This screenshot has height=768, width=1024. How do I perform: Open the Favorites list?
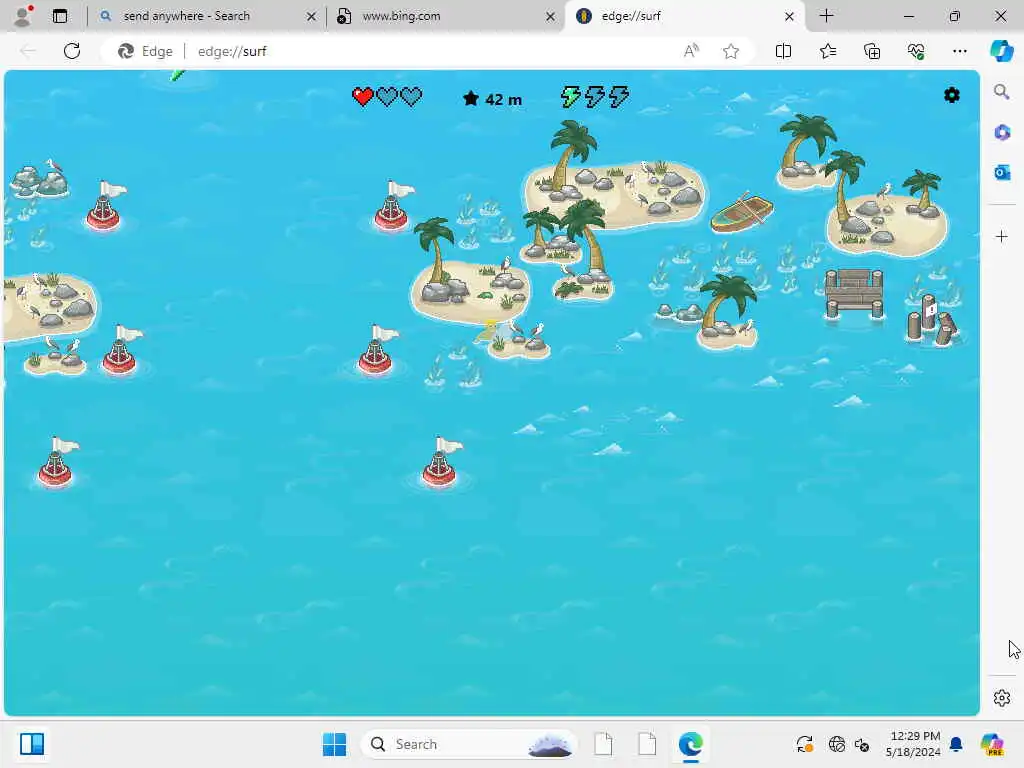tap(827, 51)
